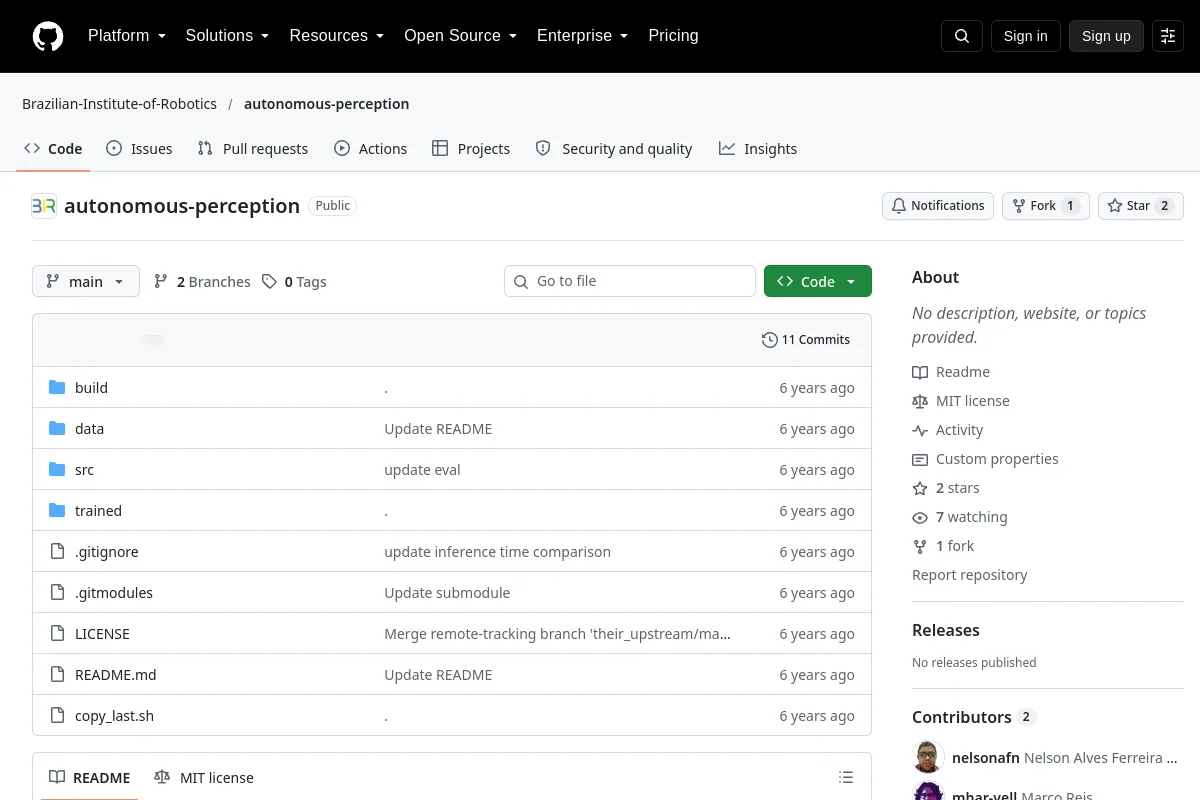Open the README.md file
The image size is (1200, 800).
(x=116, y=675)
